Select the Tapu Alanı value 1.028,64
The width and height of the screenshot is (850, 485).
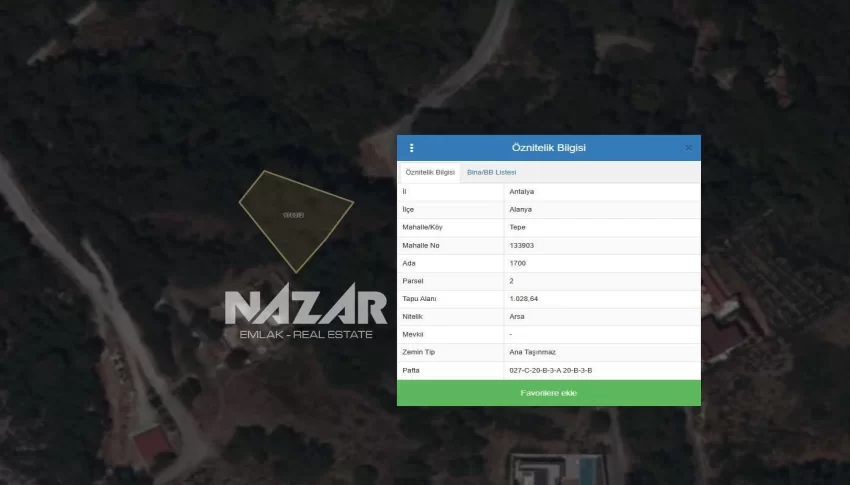(524, 299)
